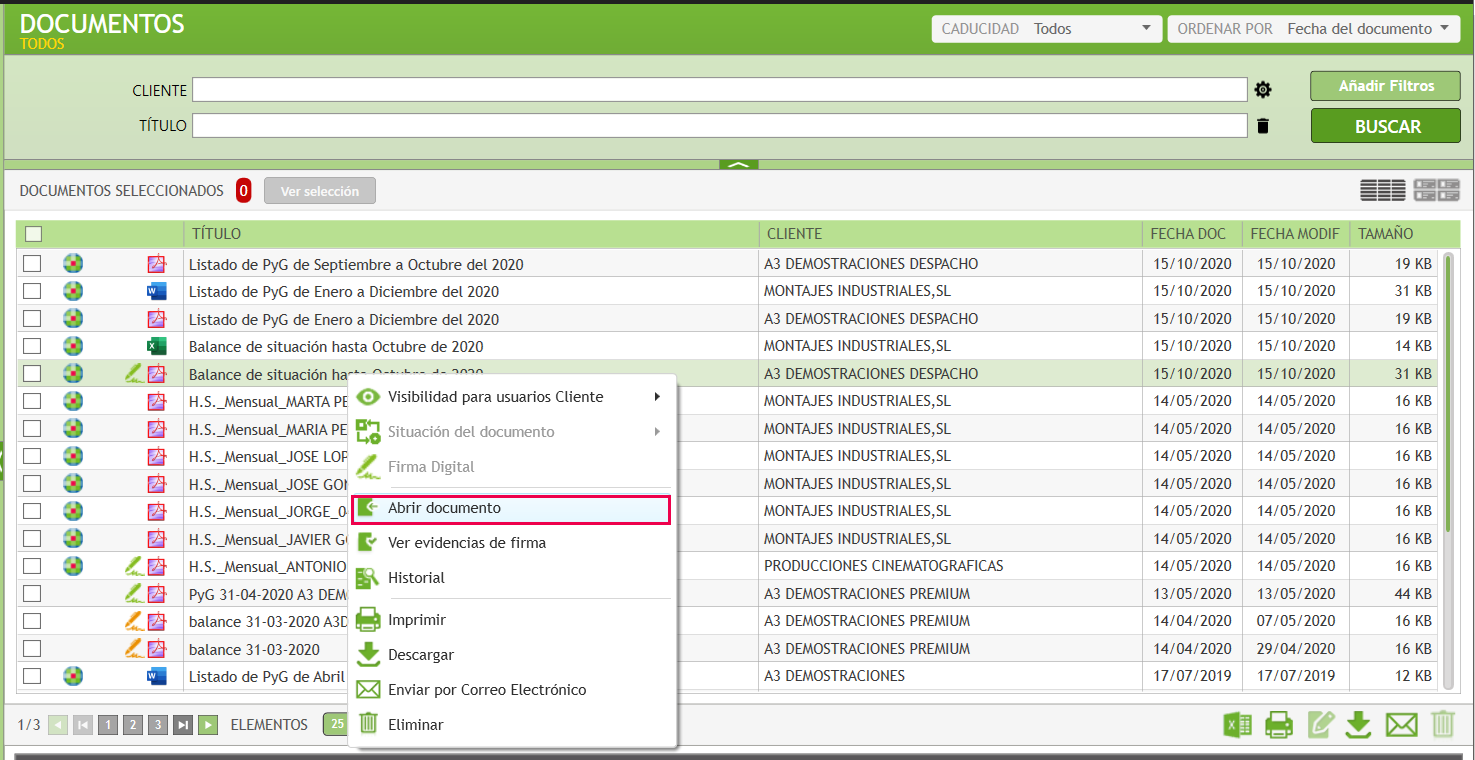Image resolution: width=1475 pixels, height=760 pixels.
Task: Check the box for PyG 31-04-2020 row
Action: [32, 593]
